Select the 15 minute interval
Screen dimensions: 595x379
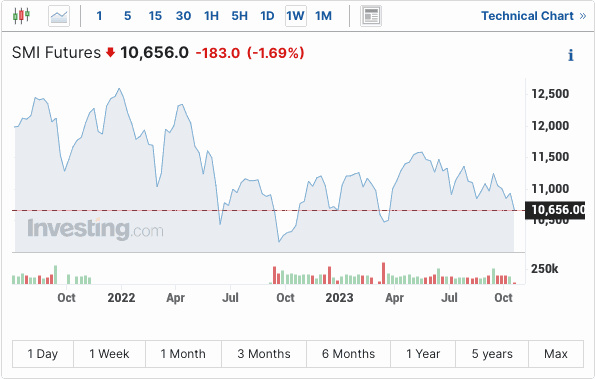coord(155,16)
